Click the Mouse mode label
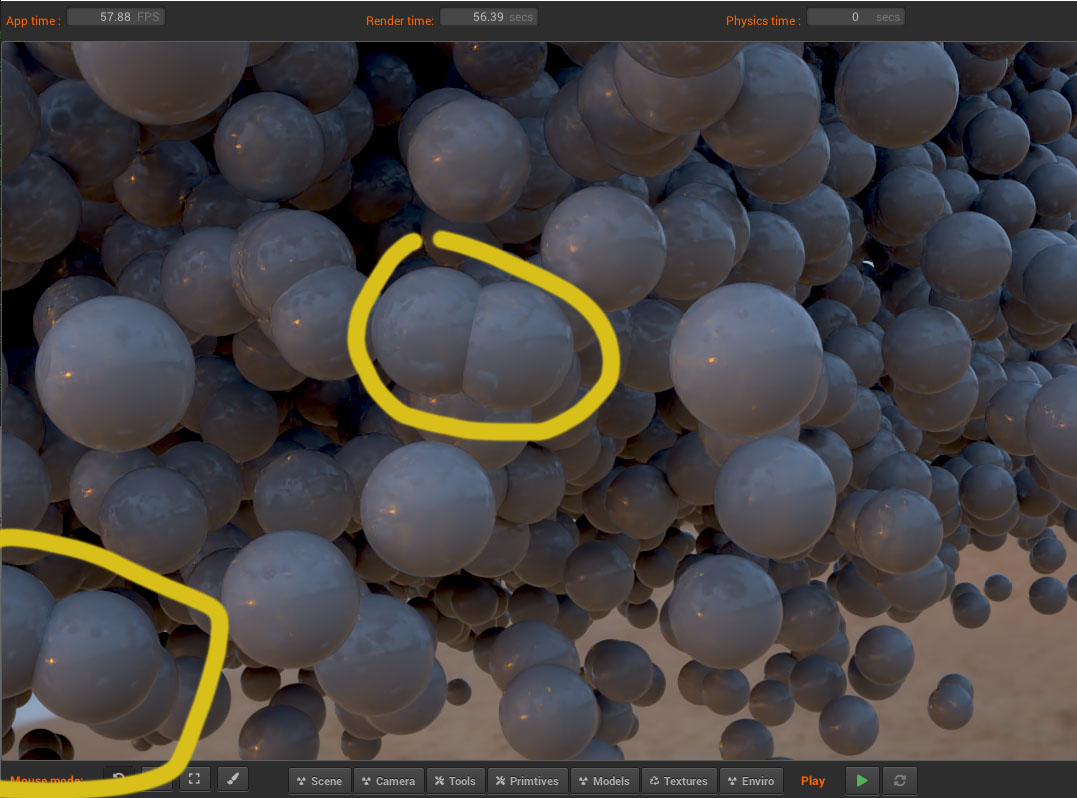Viewport: 1077px width, 798px height. 47,780
